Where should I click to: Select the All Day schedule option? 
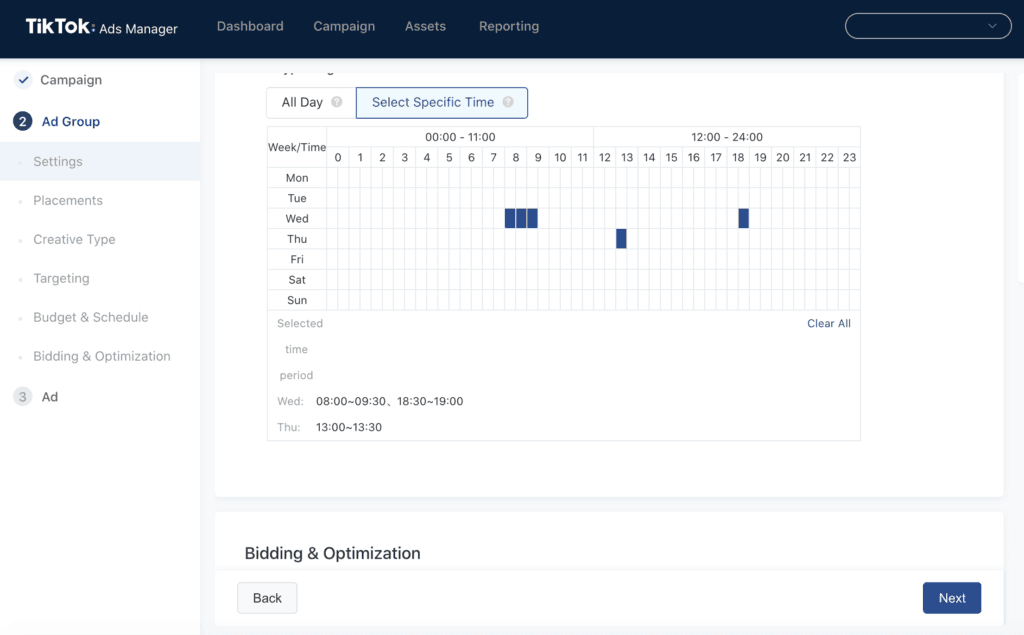coord(302,102)
